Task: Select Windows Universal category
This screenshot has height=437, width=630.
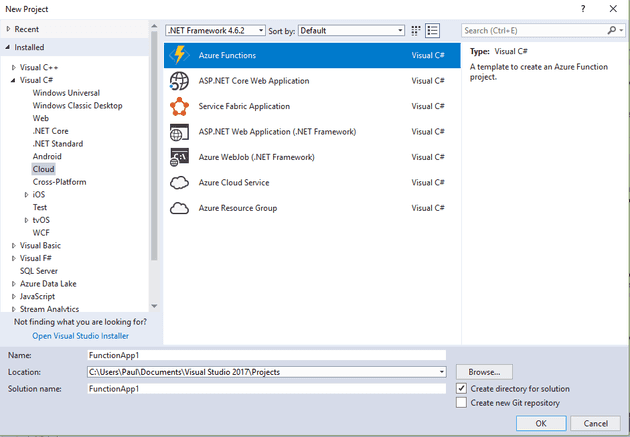Action: 66,93
